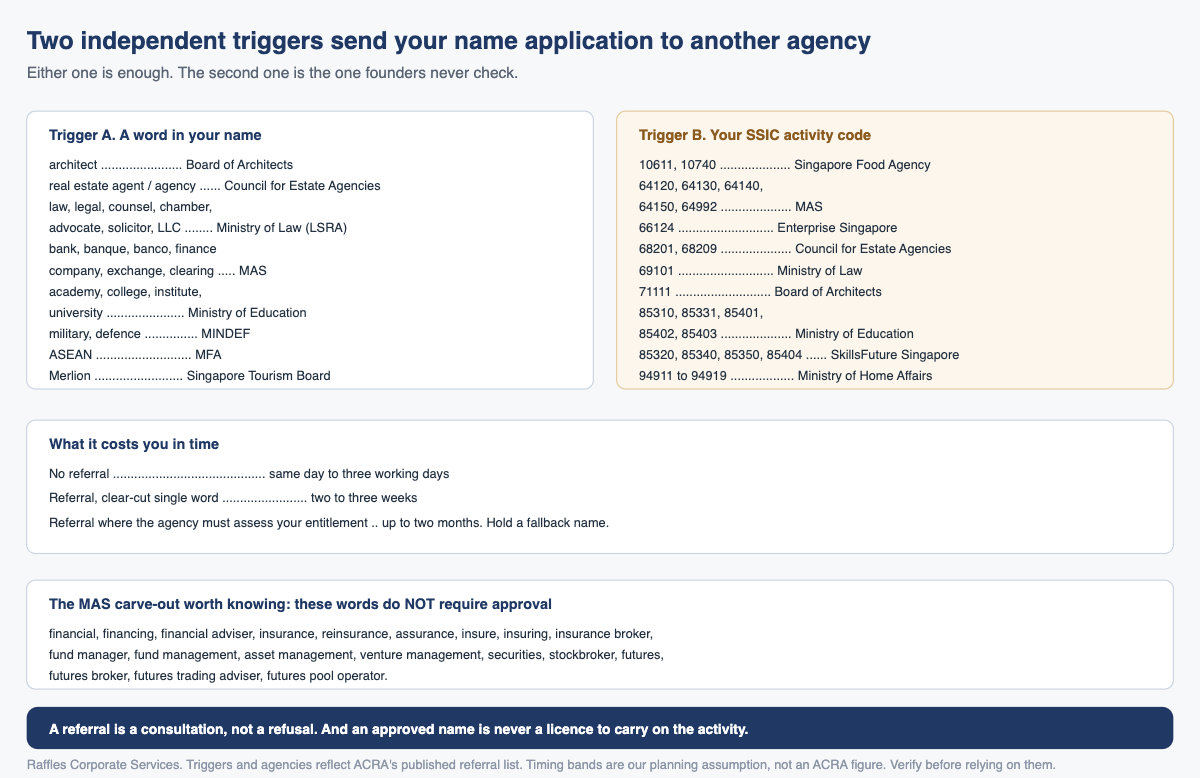Viewport: 1200px width, 778px height.
Task: Select the '10611, 10740 ... Singapore Food Agency' row
Action: [785, 164]
